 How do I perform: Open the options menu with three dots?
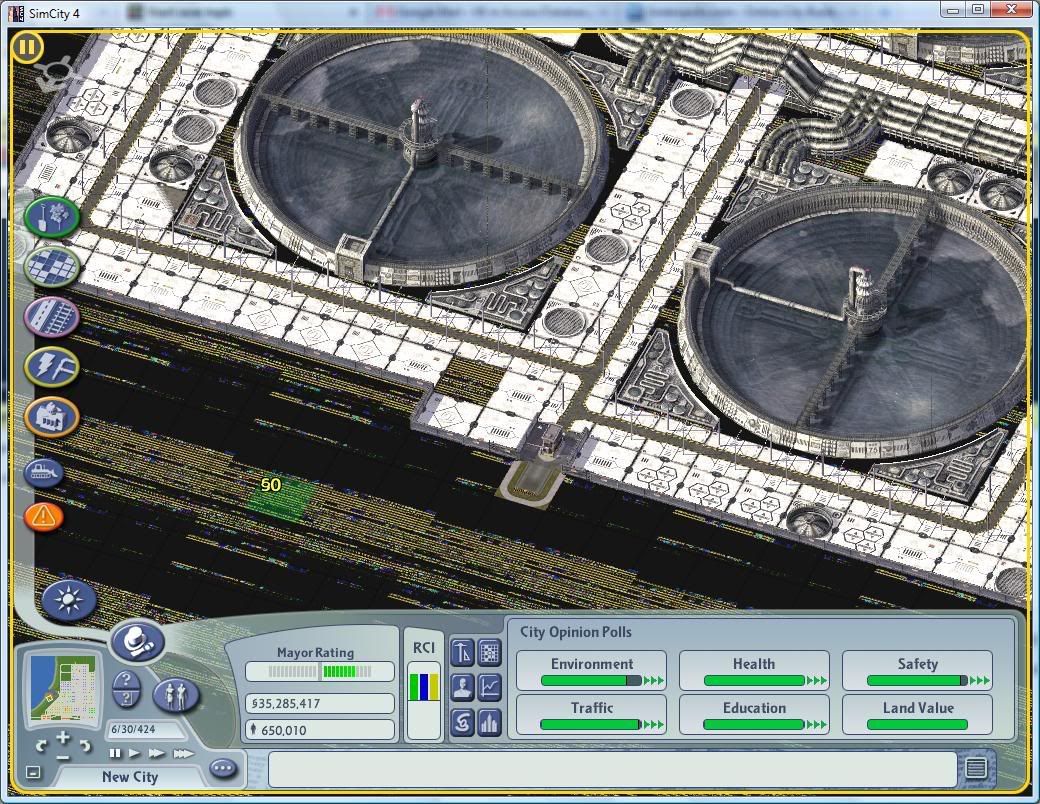224,769
